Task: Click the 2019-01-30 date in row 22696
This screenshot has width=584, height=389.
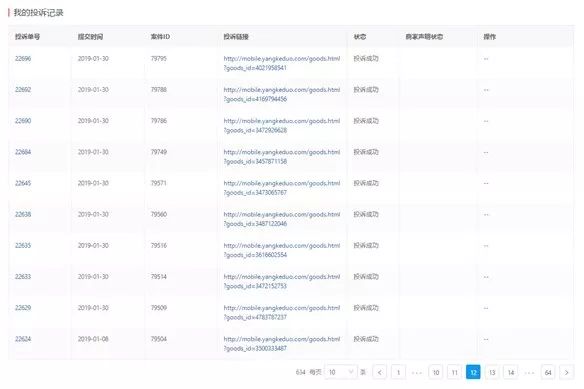Action: 93,58
